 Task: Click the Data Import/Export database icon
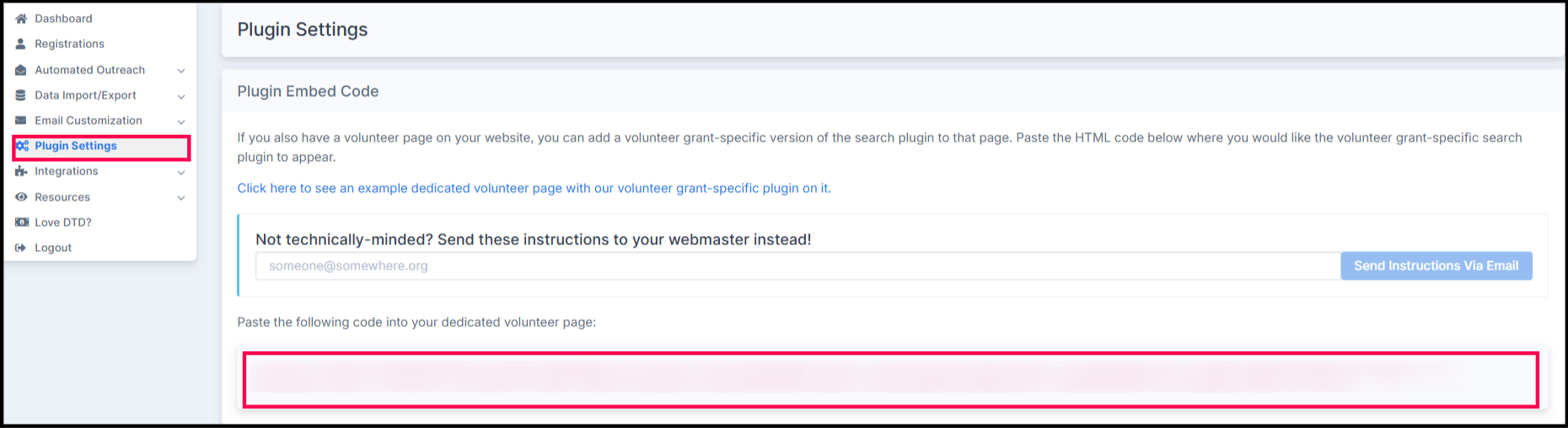[x=21, y=95]
